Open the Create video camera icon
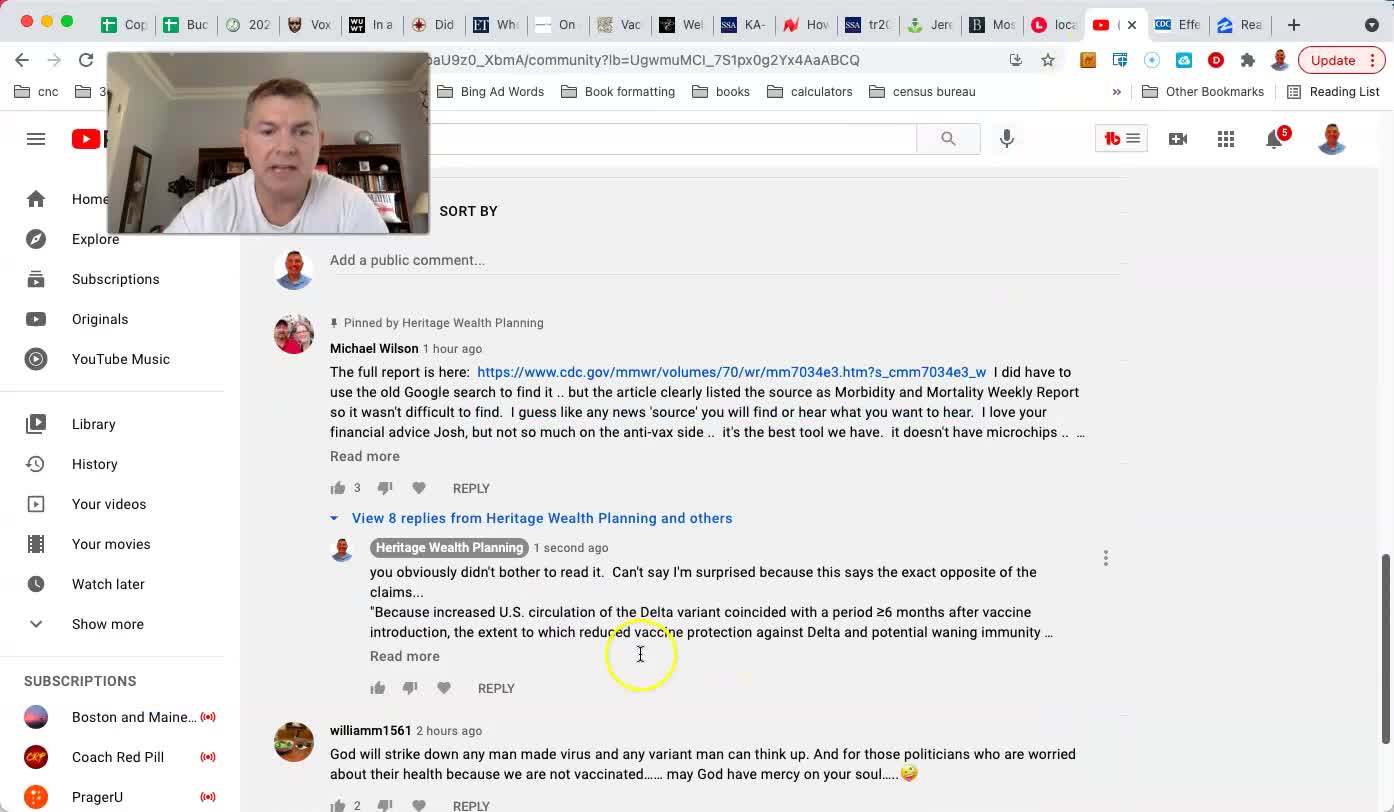 pyautogui.click(x=1178, y=139)
